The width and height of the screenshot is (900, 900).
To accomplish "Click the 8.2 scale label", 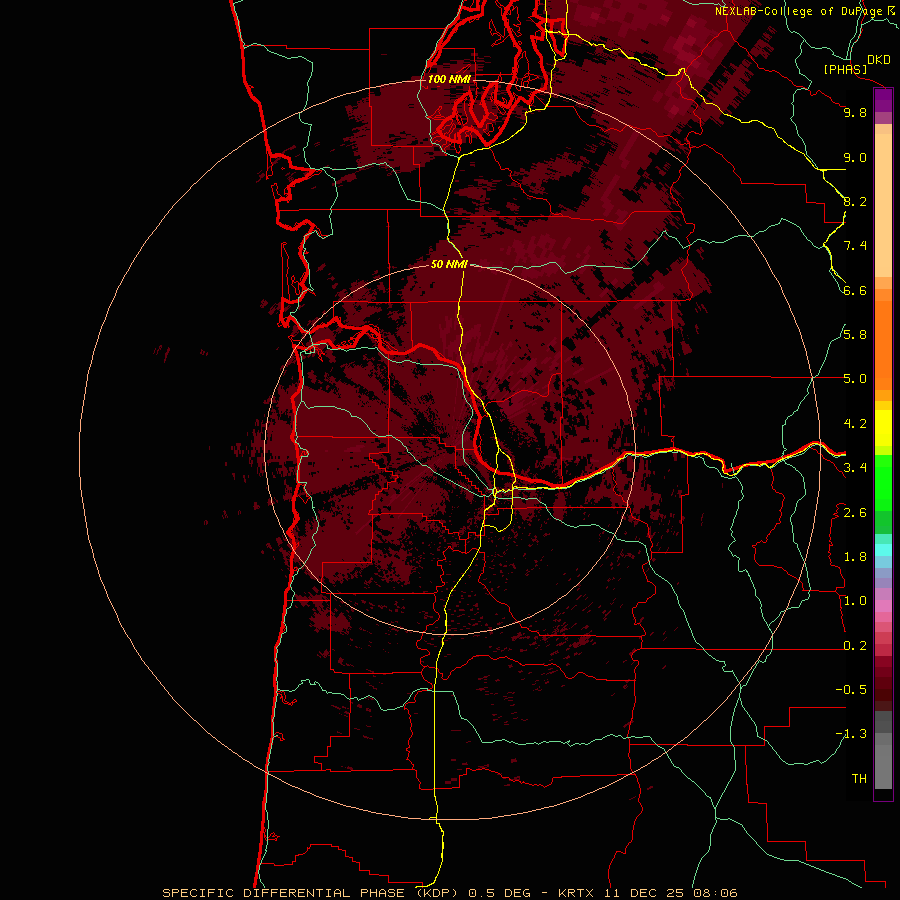I will click(x=855, y=201).
